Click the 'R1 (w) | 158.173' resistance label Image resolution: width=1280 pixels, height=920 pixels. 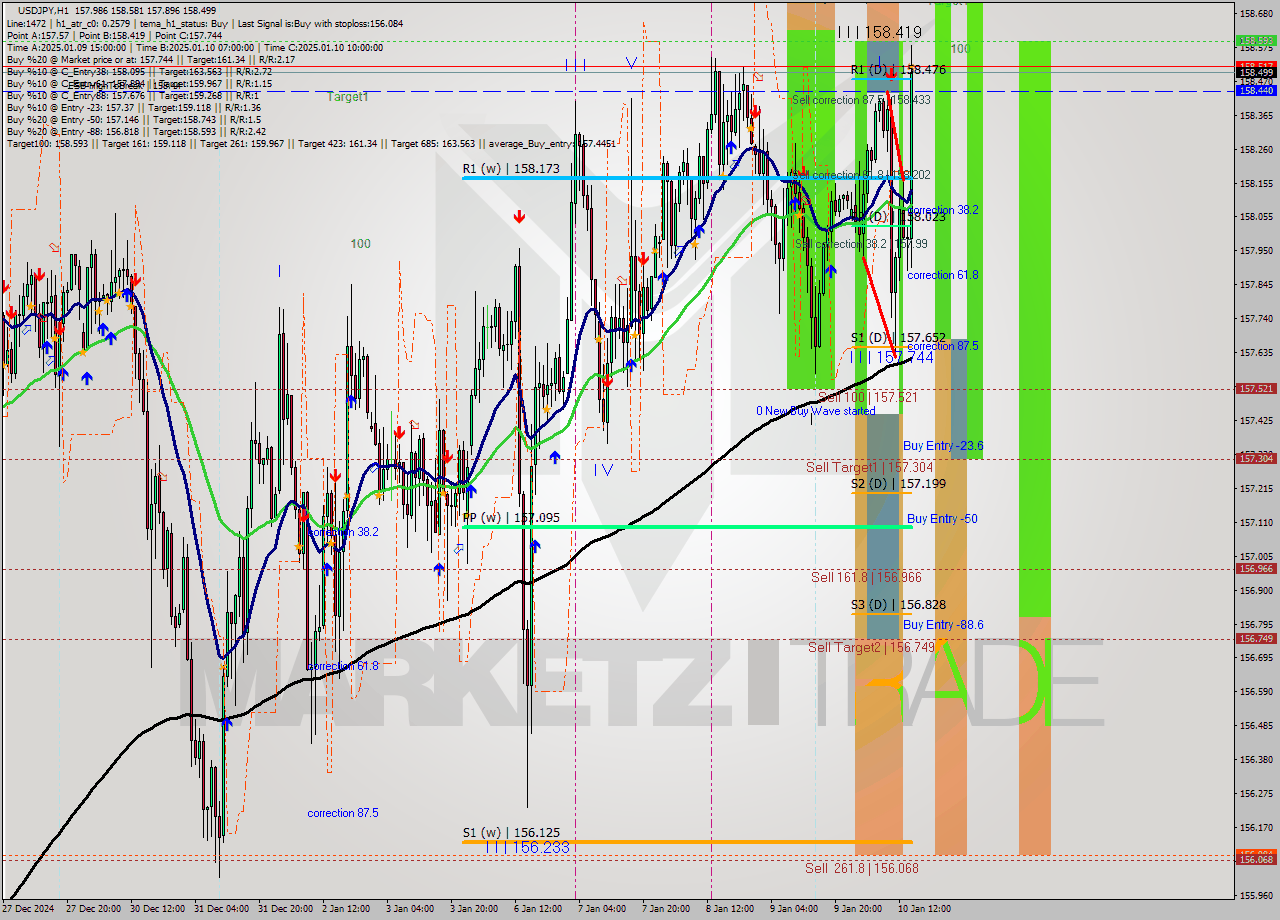point(511,169)
